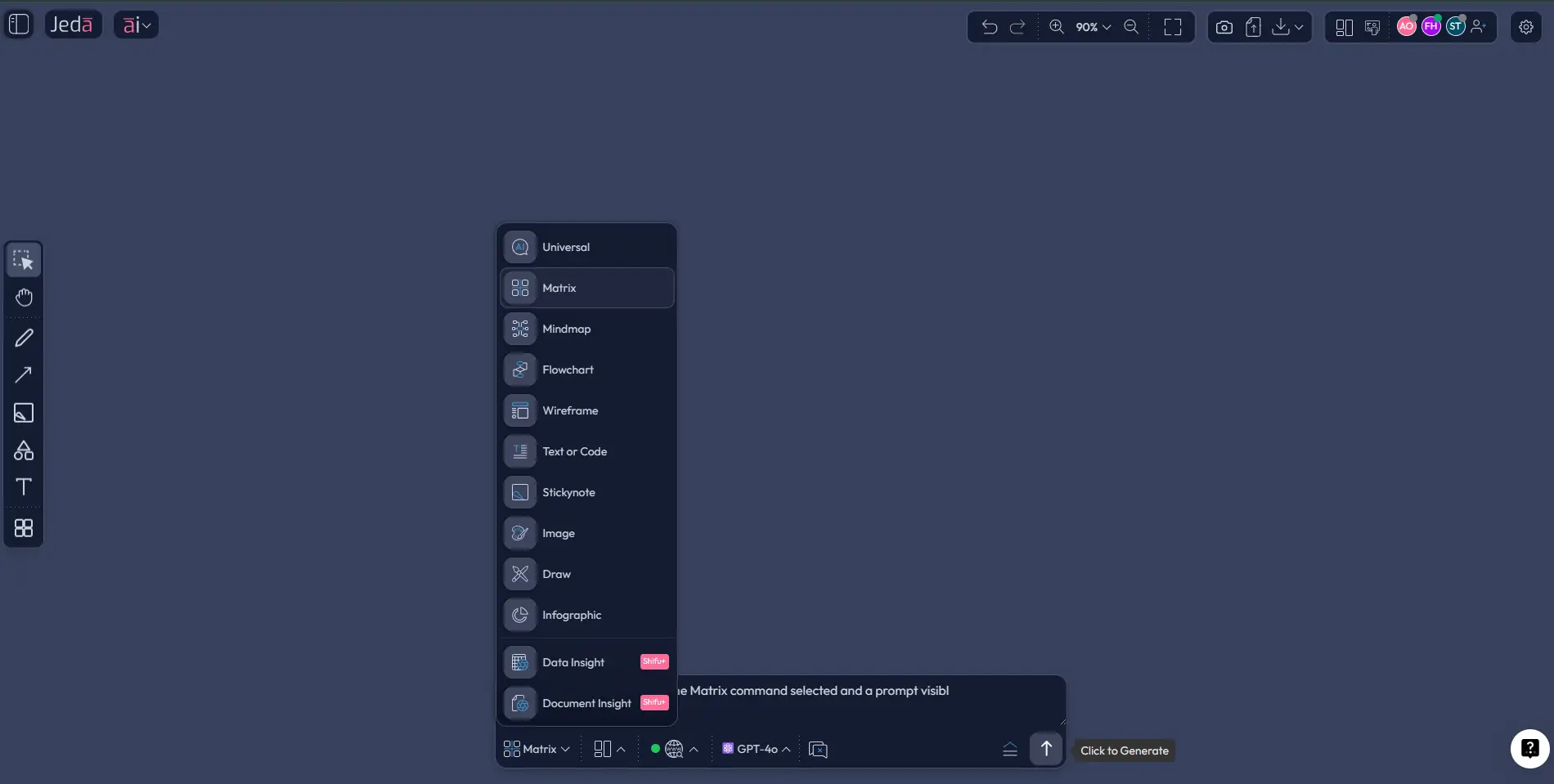This screenshot has width=1554, height=784.
Task: Toggle the left sidebar panel
Action: click(x=18, y=24)
